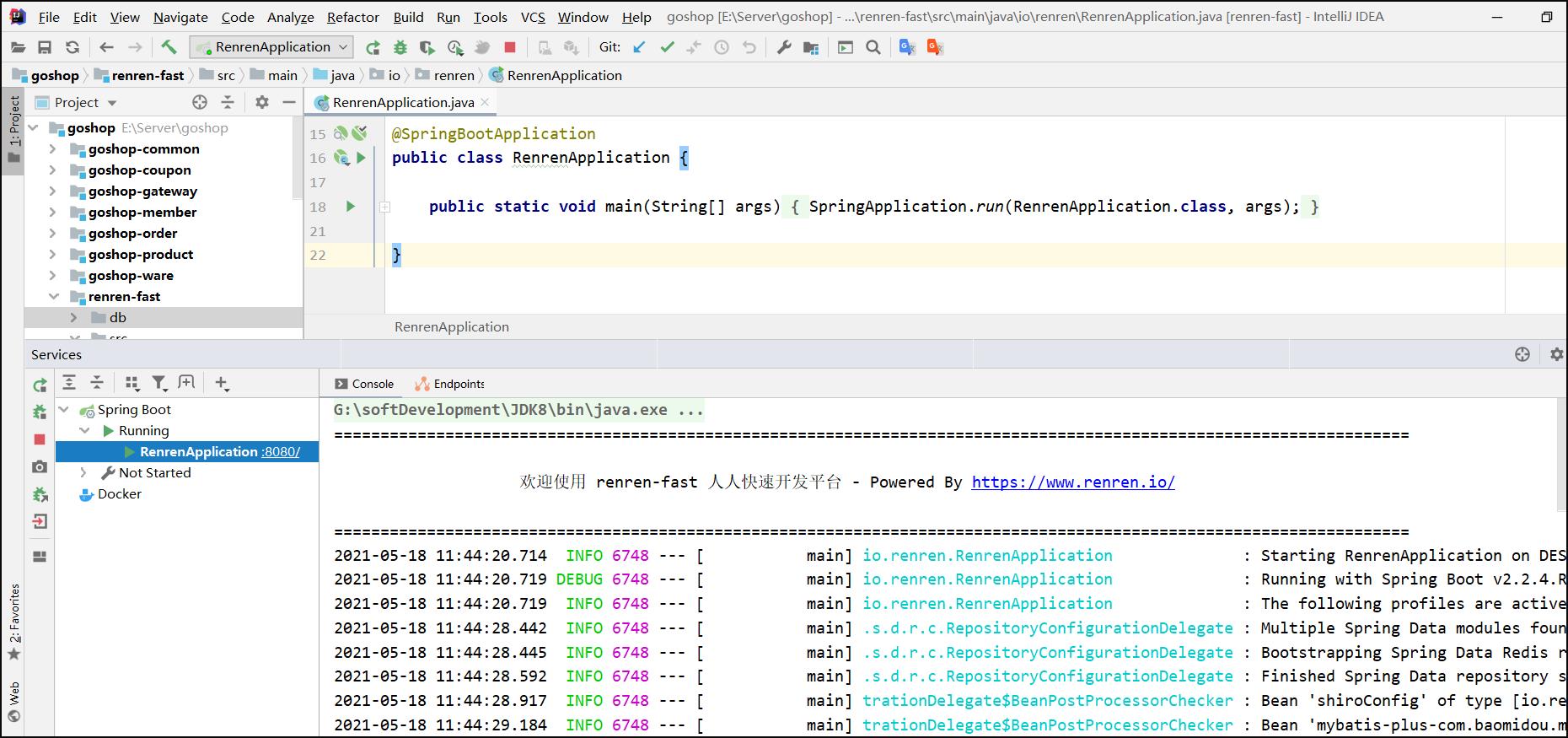Click the Search Everywhere magnifier icon

coord(873,47)
